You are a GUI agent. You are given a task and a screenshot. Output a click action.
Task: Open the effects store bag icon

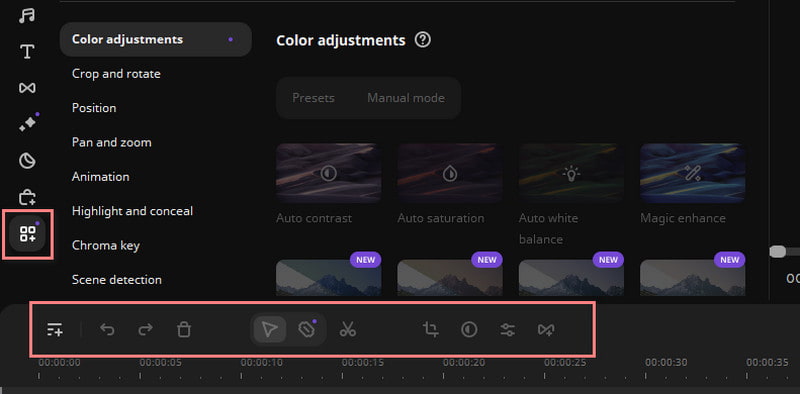(27, 198)
